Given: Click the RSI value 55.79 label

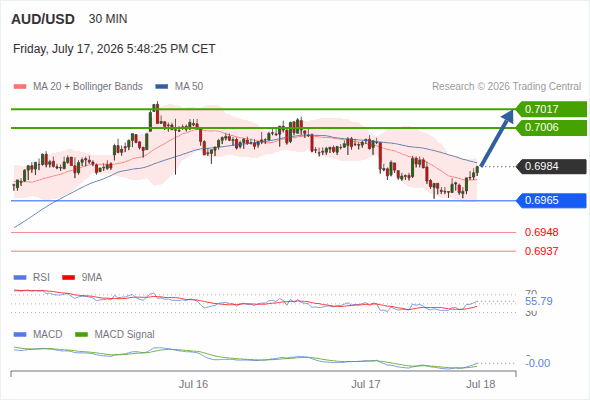Looking at the screenshot, I should point(539,301).
